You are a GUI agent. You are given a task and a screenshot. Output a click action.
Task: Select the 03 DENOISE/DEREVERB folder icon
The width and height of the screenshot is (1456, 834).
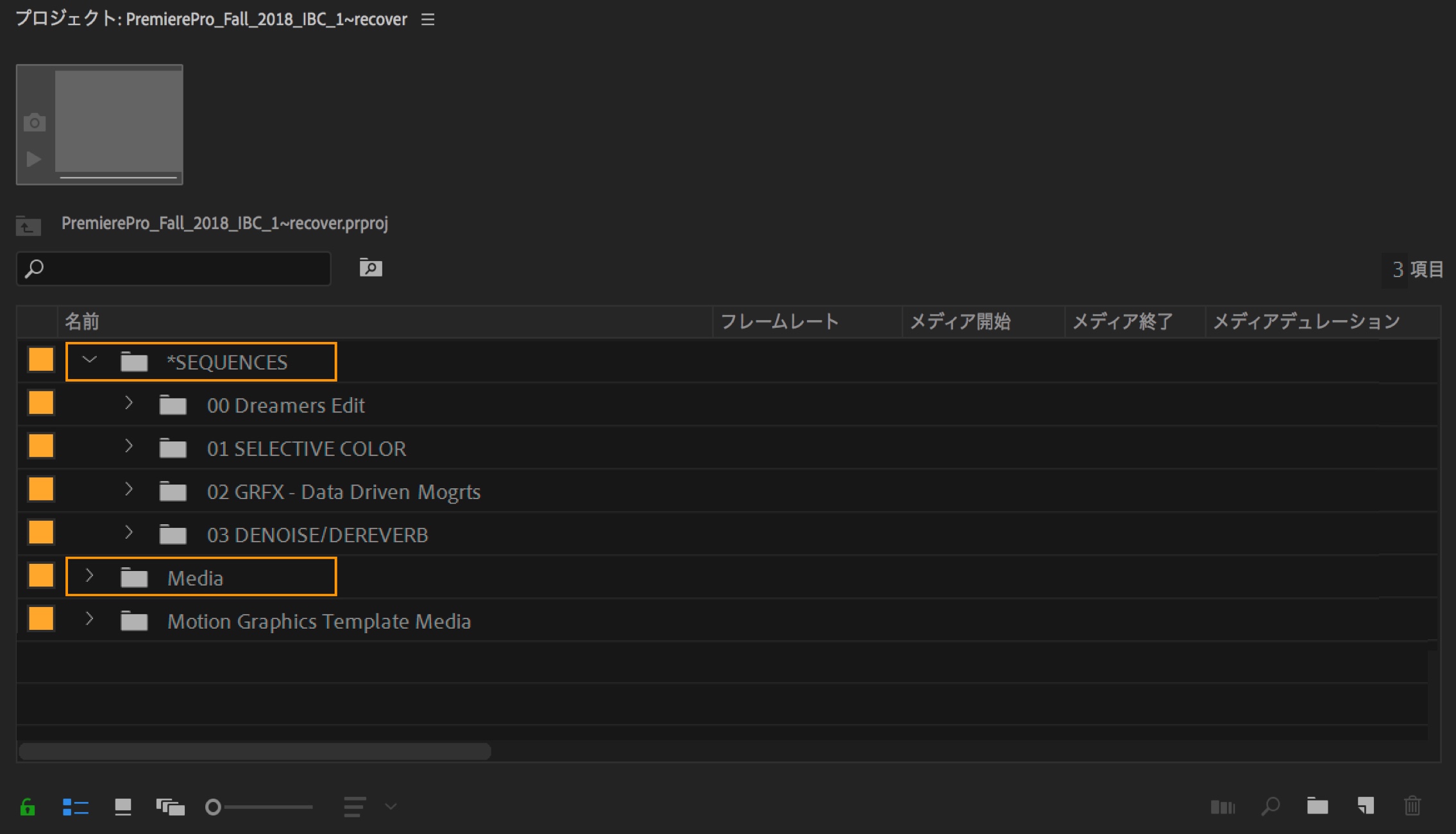point(173,534)
